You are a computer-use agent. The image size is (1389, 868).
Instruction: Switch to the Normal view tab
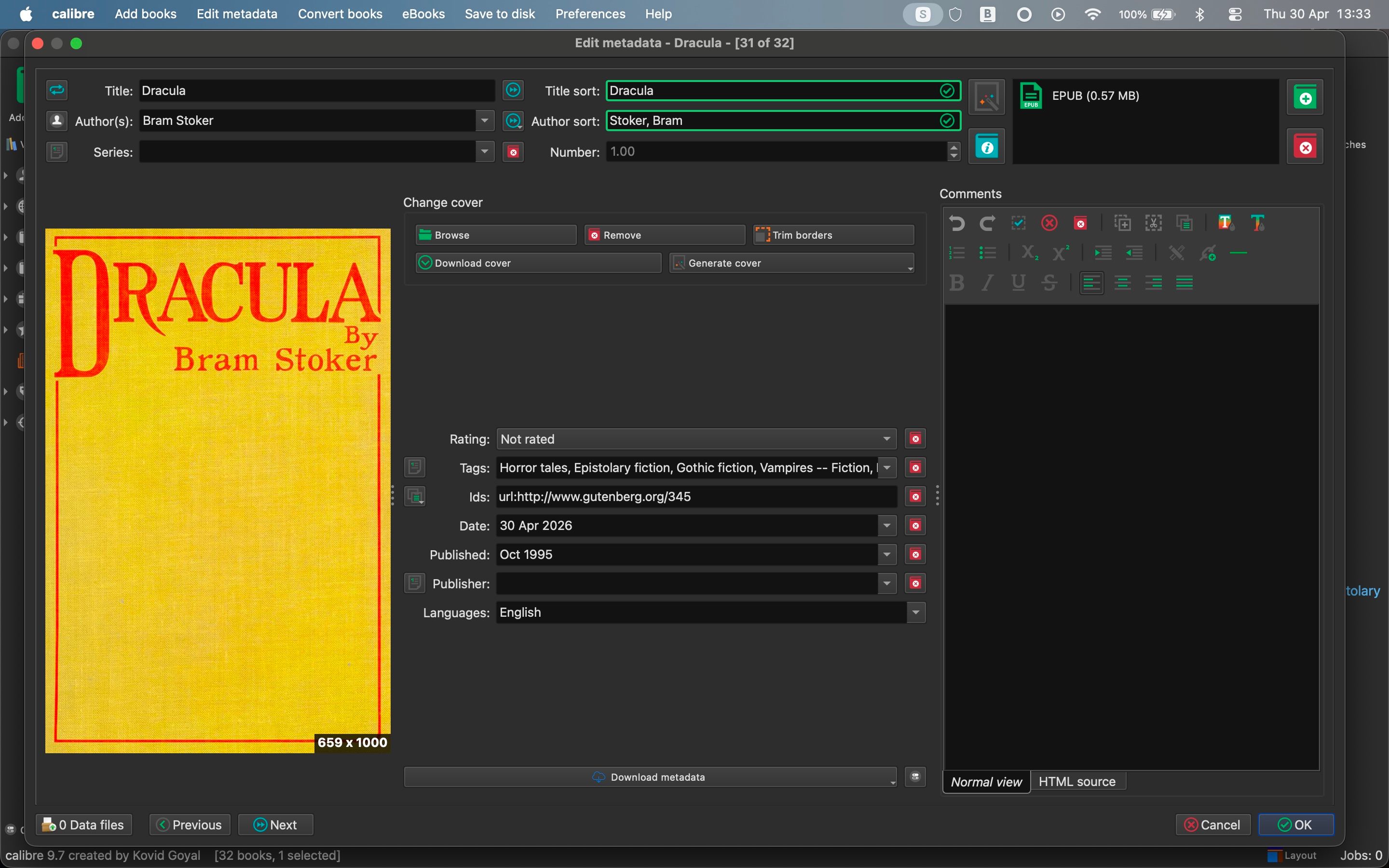pyautogui.click(x=986, y=781)
